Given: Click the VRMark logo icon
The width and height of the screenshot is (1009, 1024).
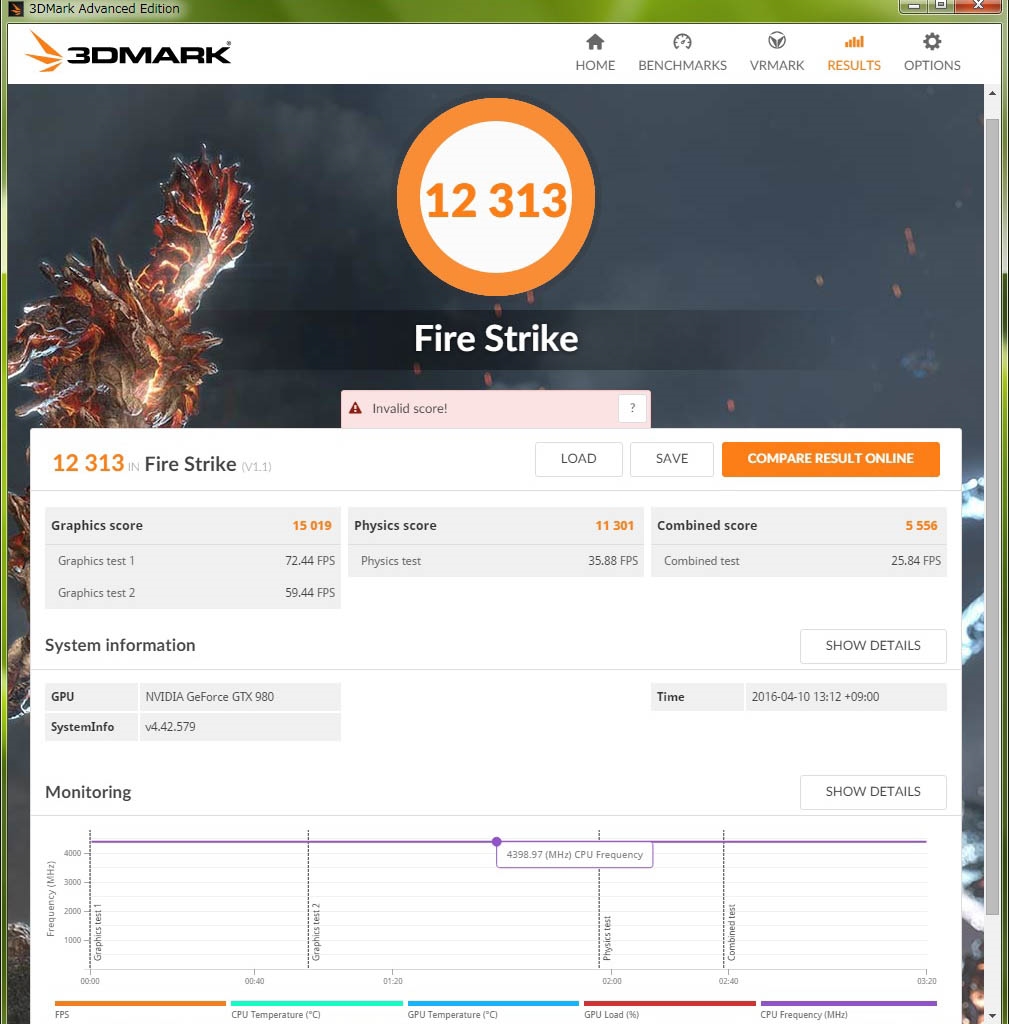Looking at the screenshot, I should pos(777,41).
